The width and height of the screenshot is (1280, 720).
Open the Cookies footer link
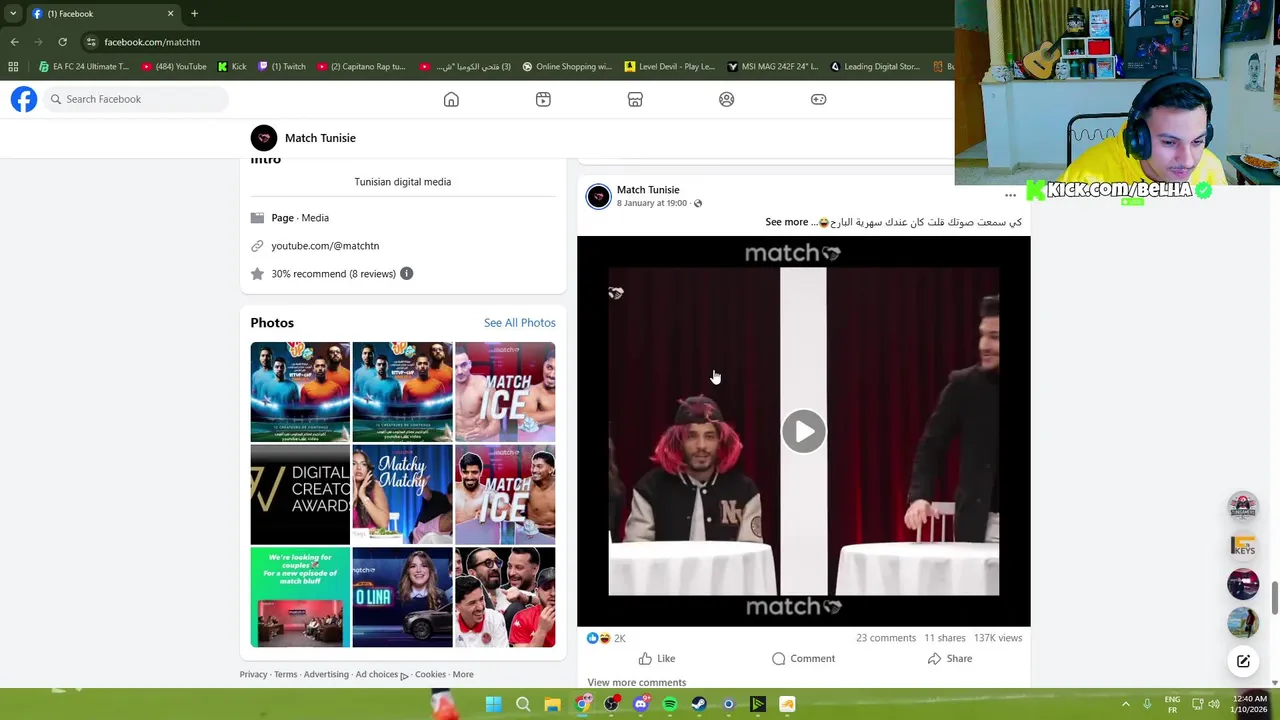point(430,674)
